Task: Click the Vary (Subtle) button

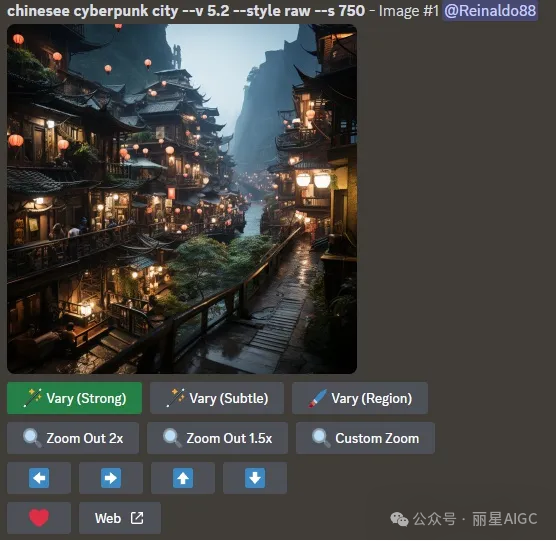Action: pyautogui.click(x=217, y=398)
